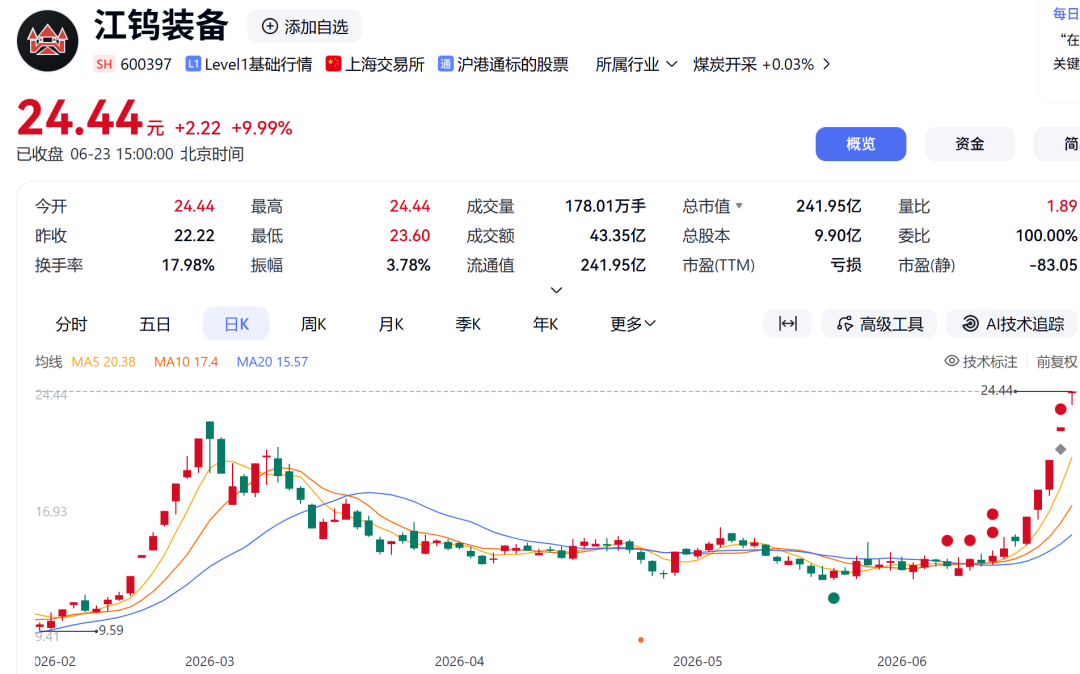Click the 高级工具 tool icon
The width and height of the screenshot is (1080, 674).
tap(845, 324)
